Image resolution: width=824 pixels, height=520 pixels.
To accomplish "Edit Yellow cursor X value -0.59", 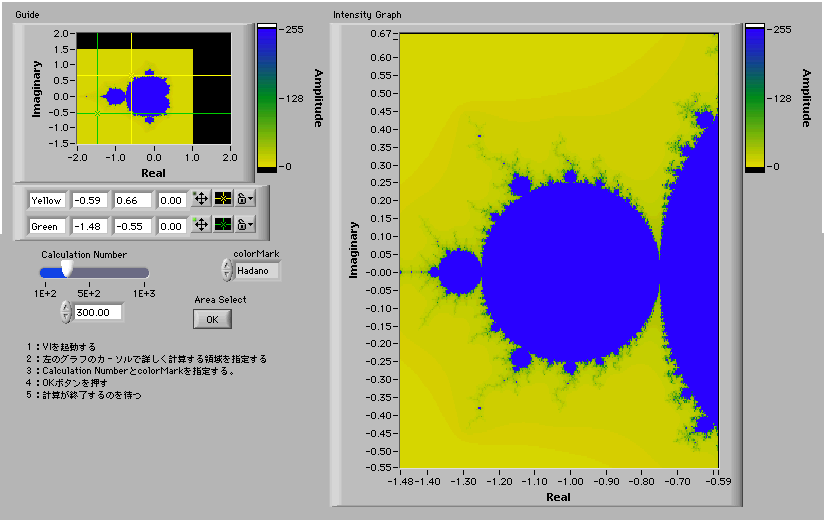I will pos(90,200).
